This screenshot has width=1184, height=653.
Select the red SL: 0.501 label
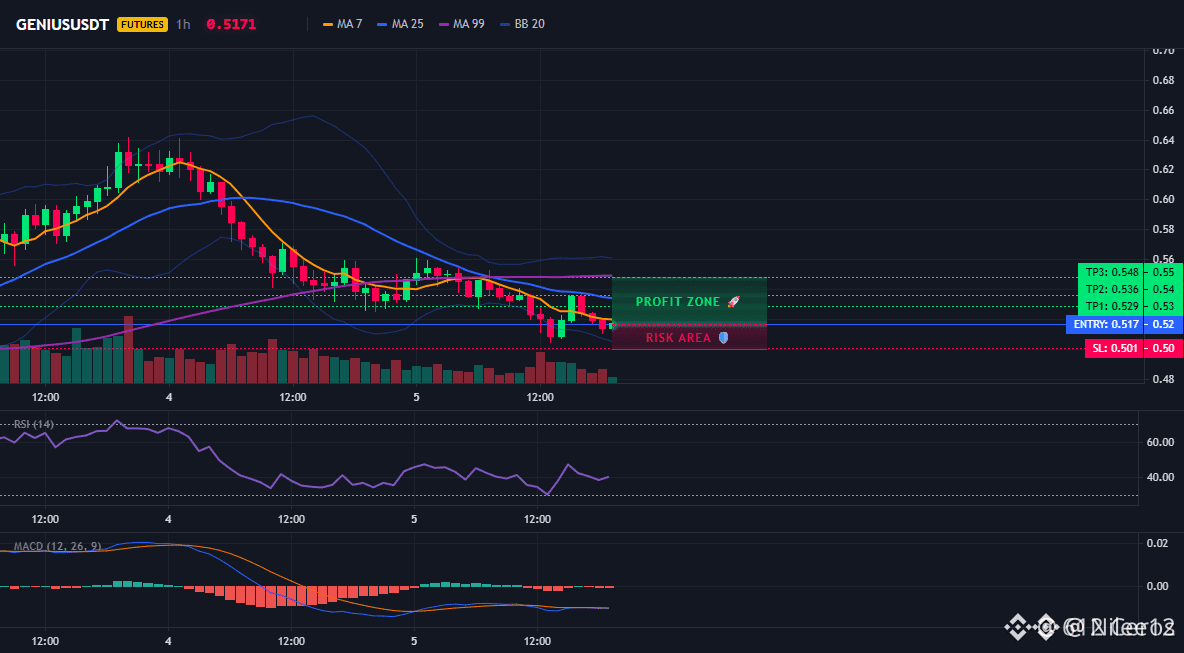1114,348
